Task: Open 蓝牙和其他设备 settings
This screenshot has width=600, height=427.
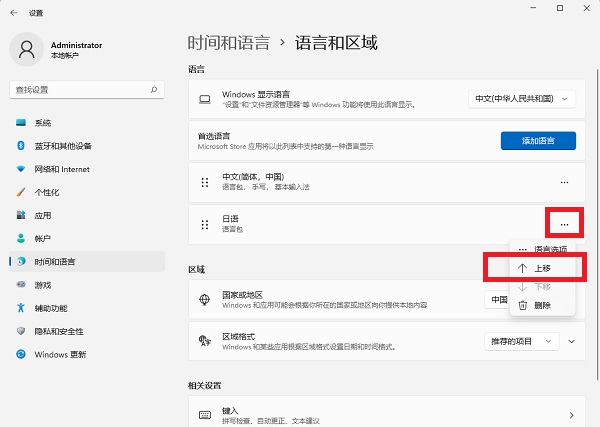Action: tap(62, 146)
